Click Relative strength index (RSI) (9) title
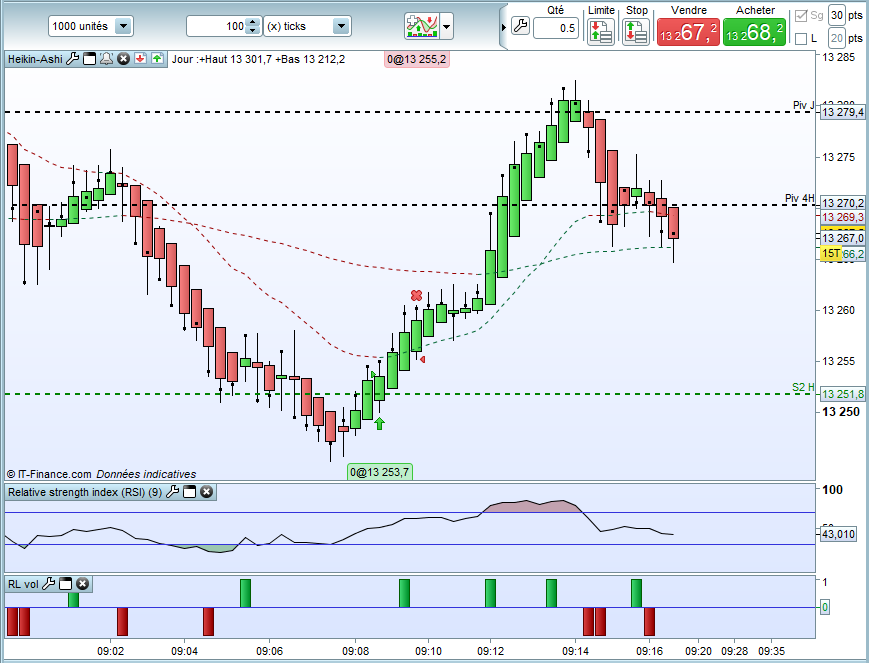This screenshot has height=663, width=869. tap(85, 492)
